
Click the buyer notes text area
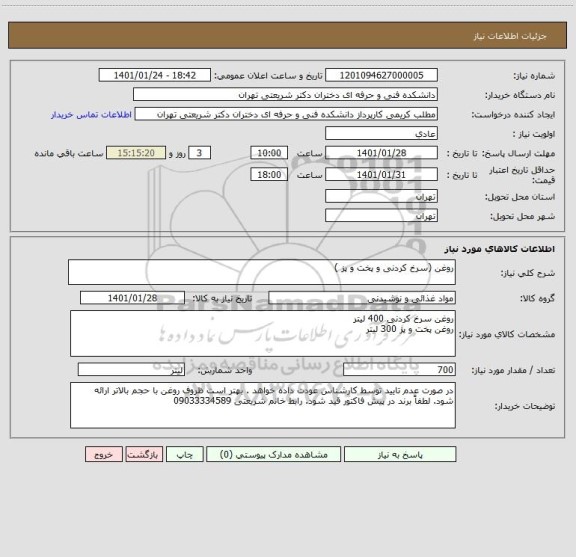coord(263,405)
